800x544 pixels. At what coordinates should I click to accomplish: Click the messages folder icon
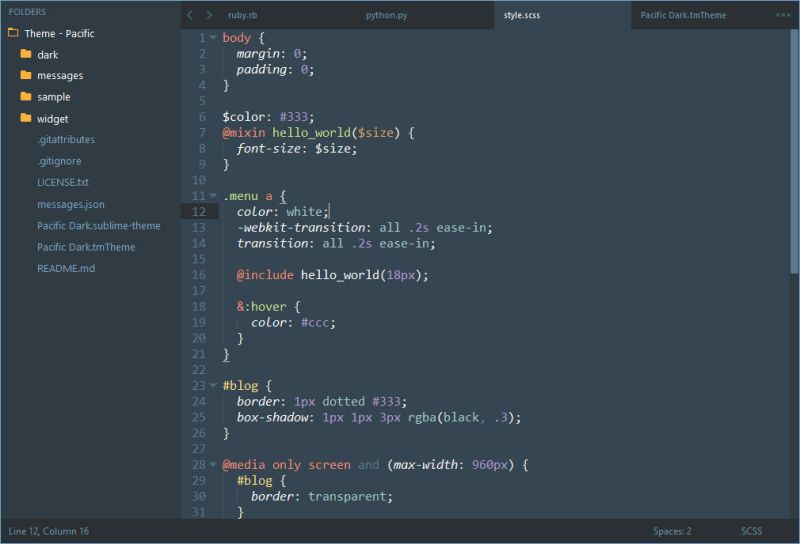coord(26,75)
